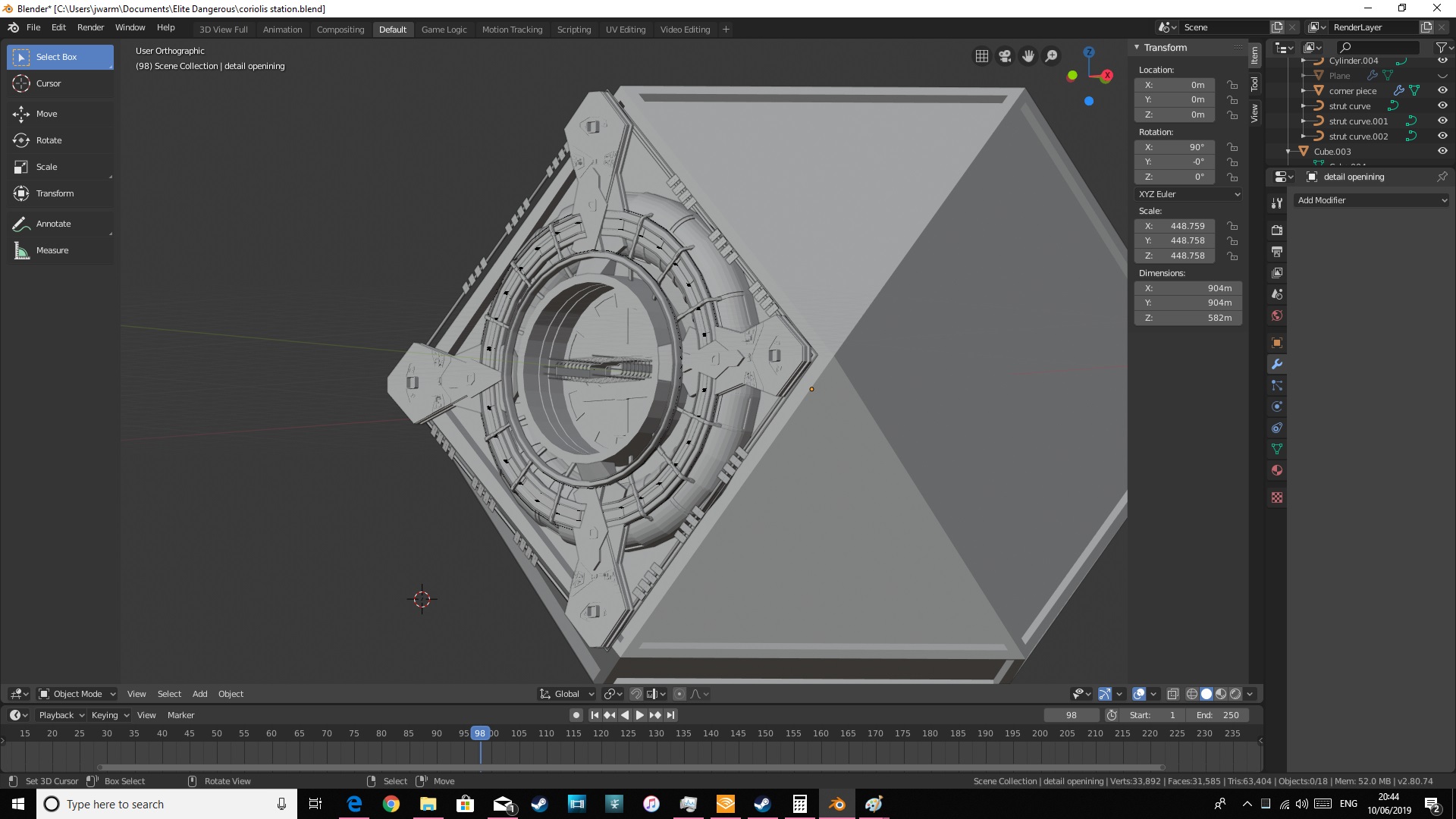Image resolution: width=1456 pixels, height=819 pixels.
Task: Hide corner piece in outliner
Action: click(1442, 90)
